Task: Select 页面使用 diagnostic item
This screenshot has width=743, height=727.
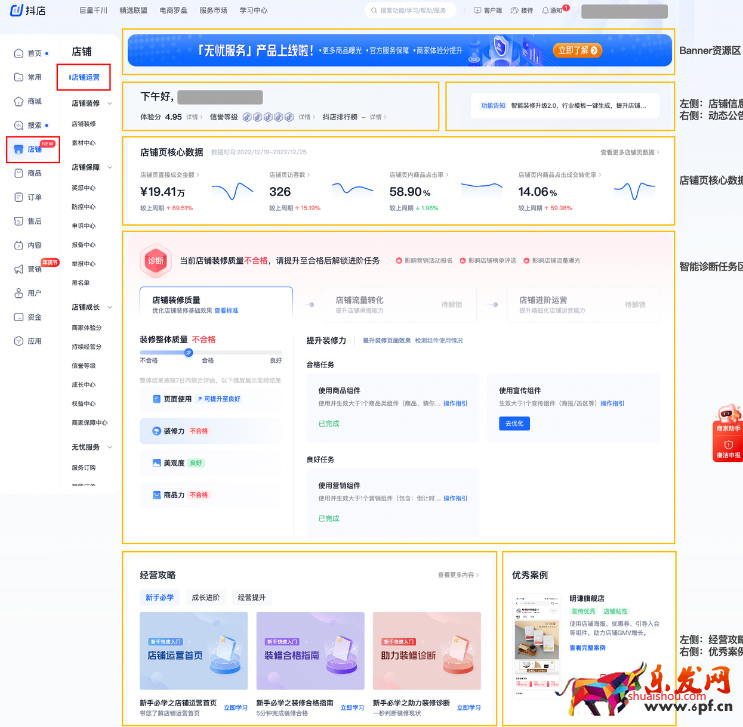Action: [x=211, y=399]
